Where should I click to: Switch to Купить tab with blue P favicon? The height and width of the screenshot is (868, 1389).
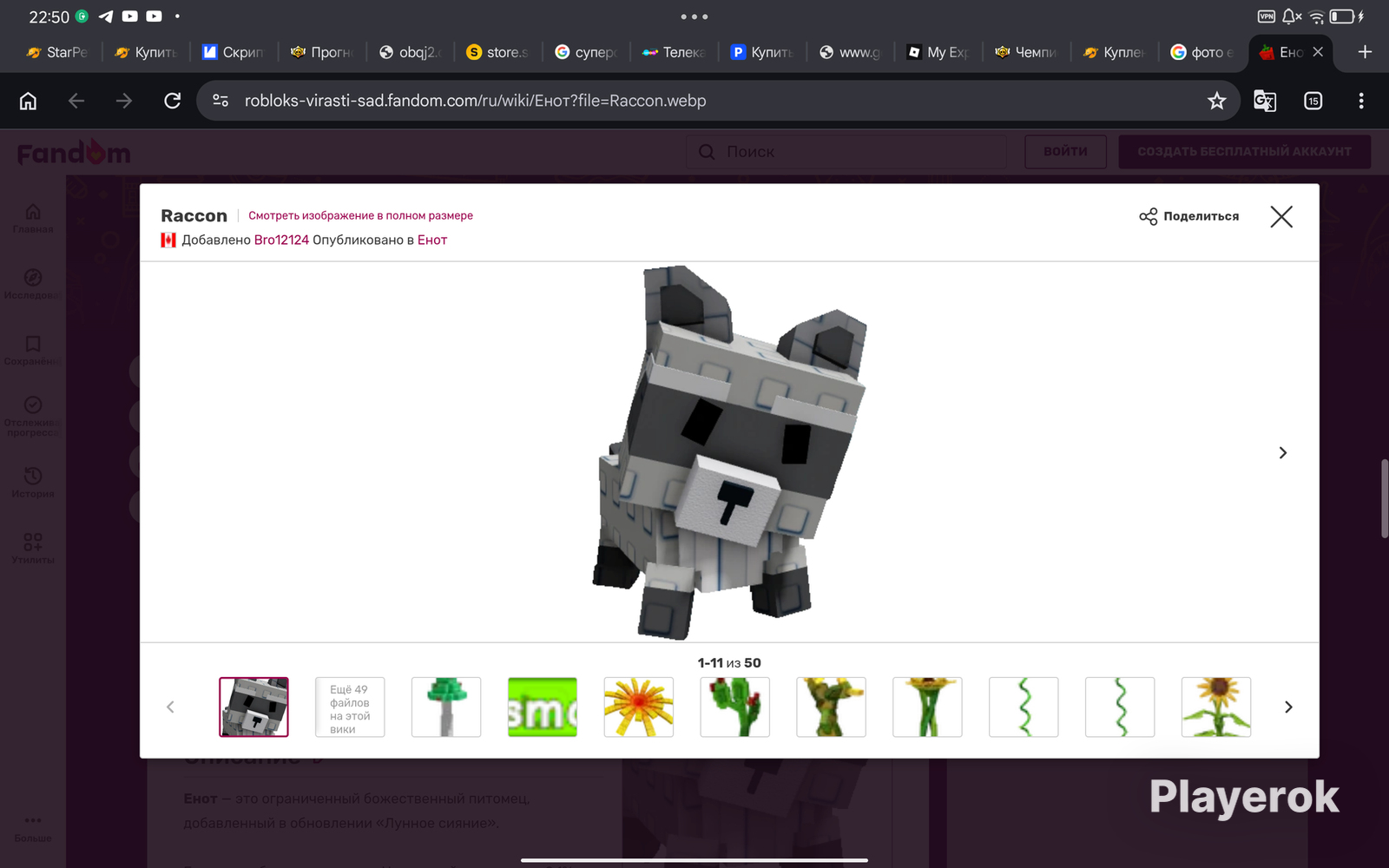coord(762,52)
